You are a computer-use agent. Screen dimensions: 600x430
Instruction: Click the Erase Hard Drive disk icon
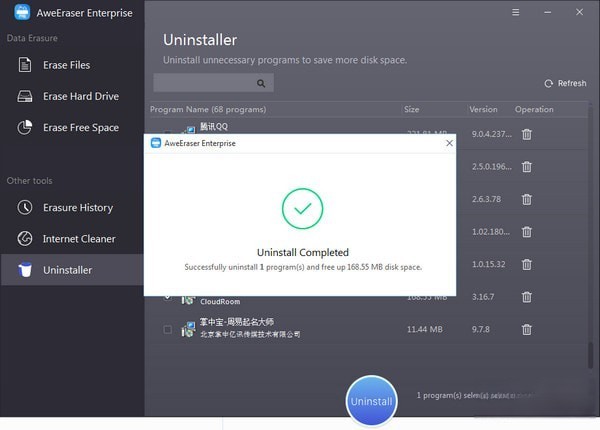tap(25, 96)
